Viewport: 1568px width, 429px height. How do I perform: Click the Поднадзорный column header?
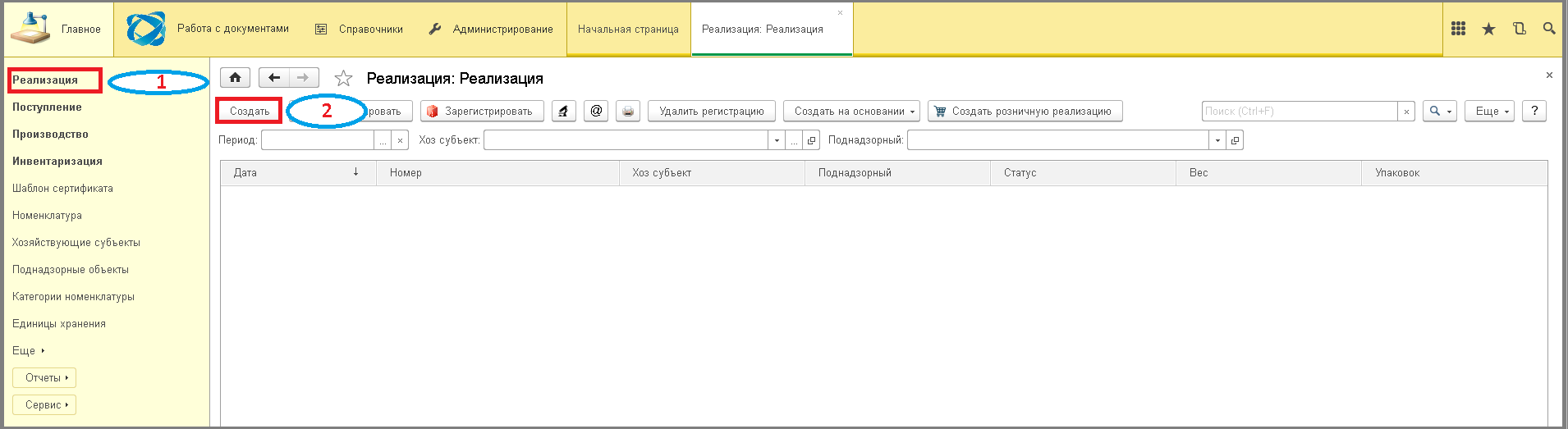click(897, 173)
